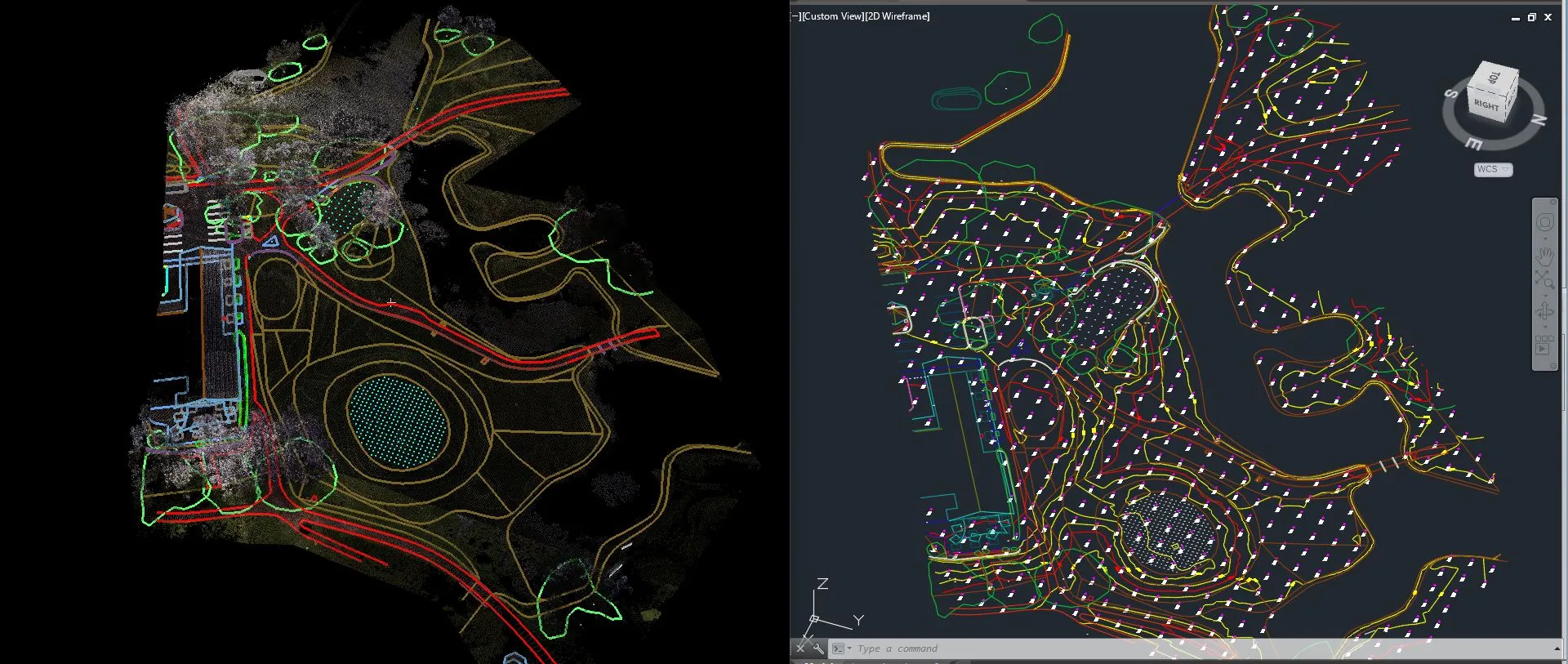Open the [Custom View] viewport menu
Screen dimensions: 1568x664
833,16
